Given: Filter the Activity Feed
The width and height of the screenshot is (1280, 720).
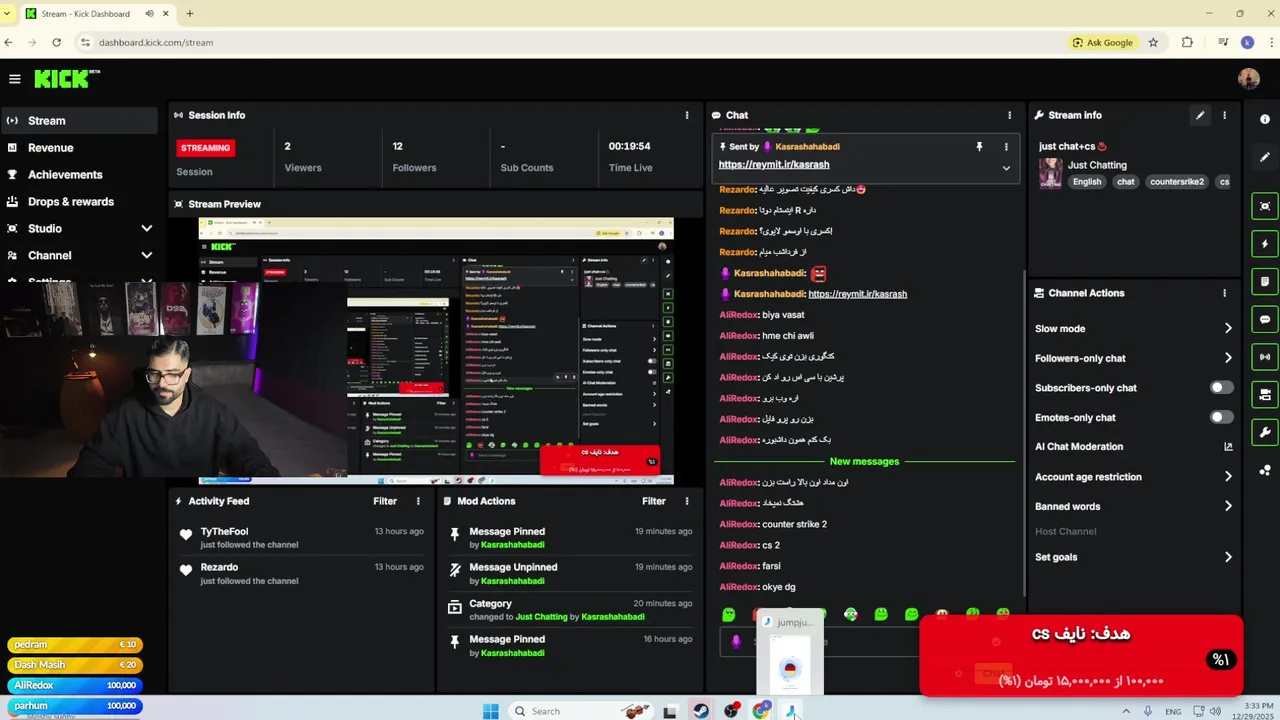Looking at the screenshot, I should click(385, 501).
